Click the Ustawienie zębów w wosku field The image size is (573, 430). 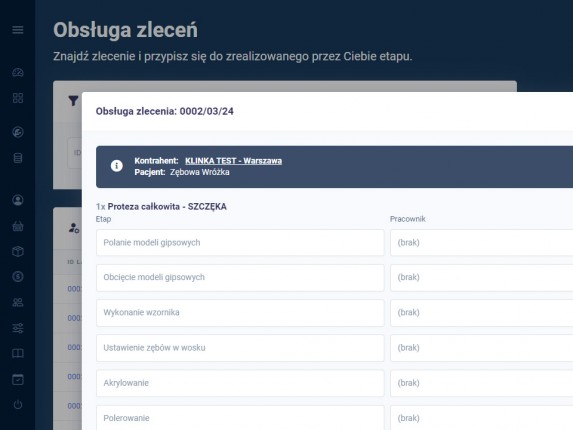pos(240,348)
